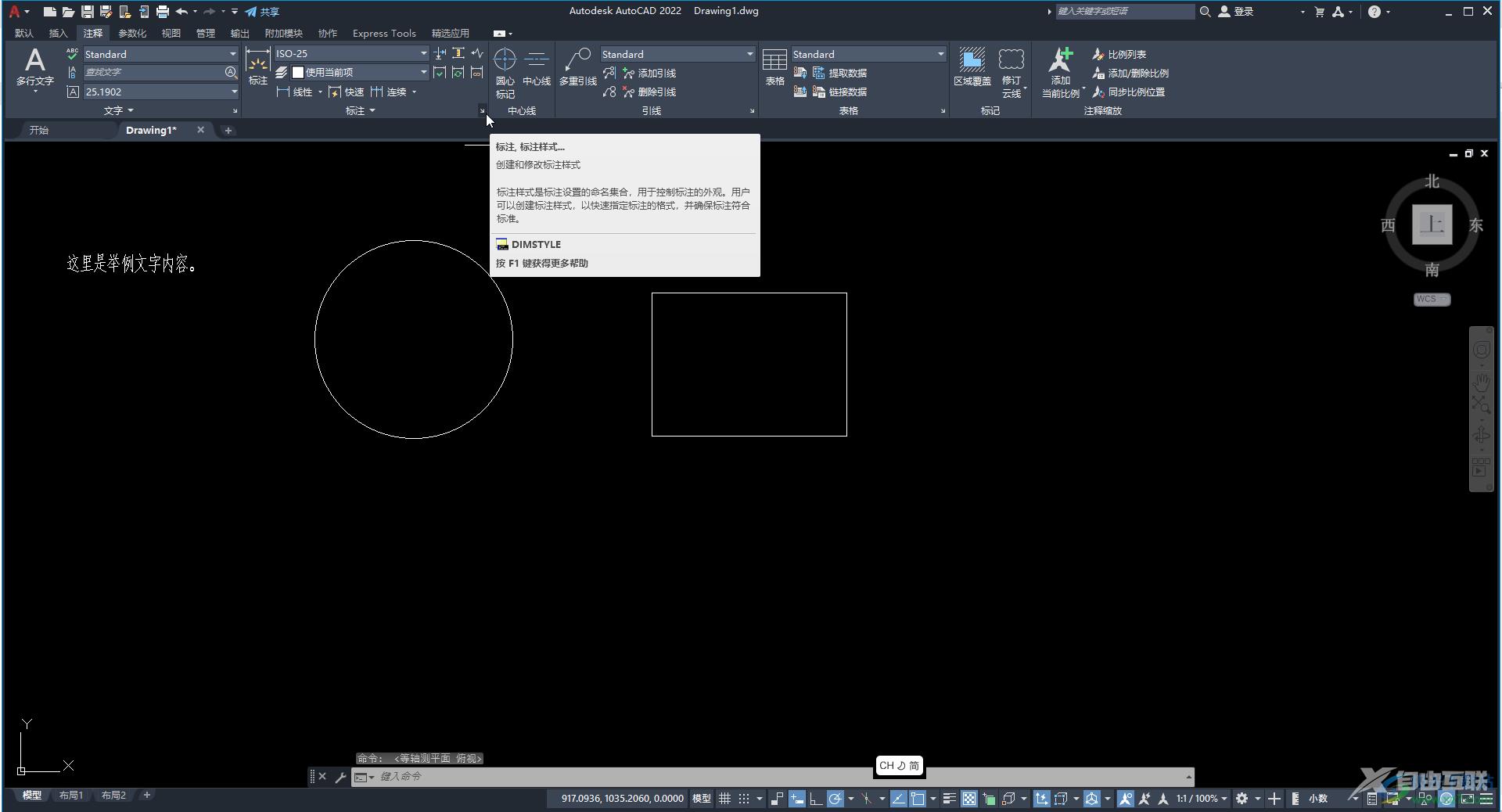Click the Autodesk App Store cart icon
The width and height of the screenshot is (1502, 812).
[1319, 12]
